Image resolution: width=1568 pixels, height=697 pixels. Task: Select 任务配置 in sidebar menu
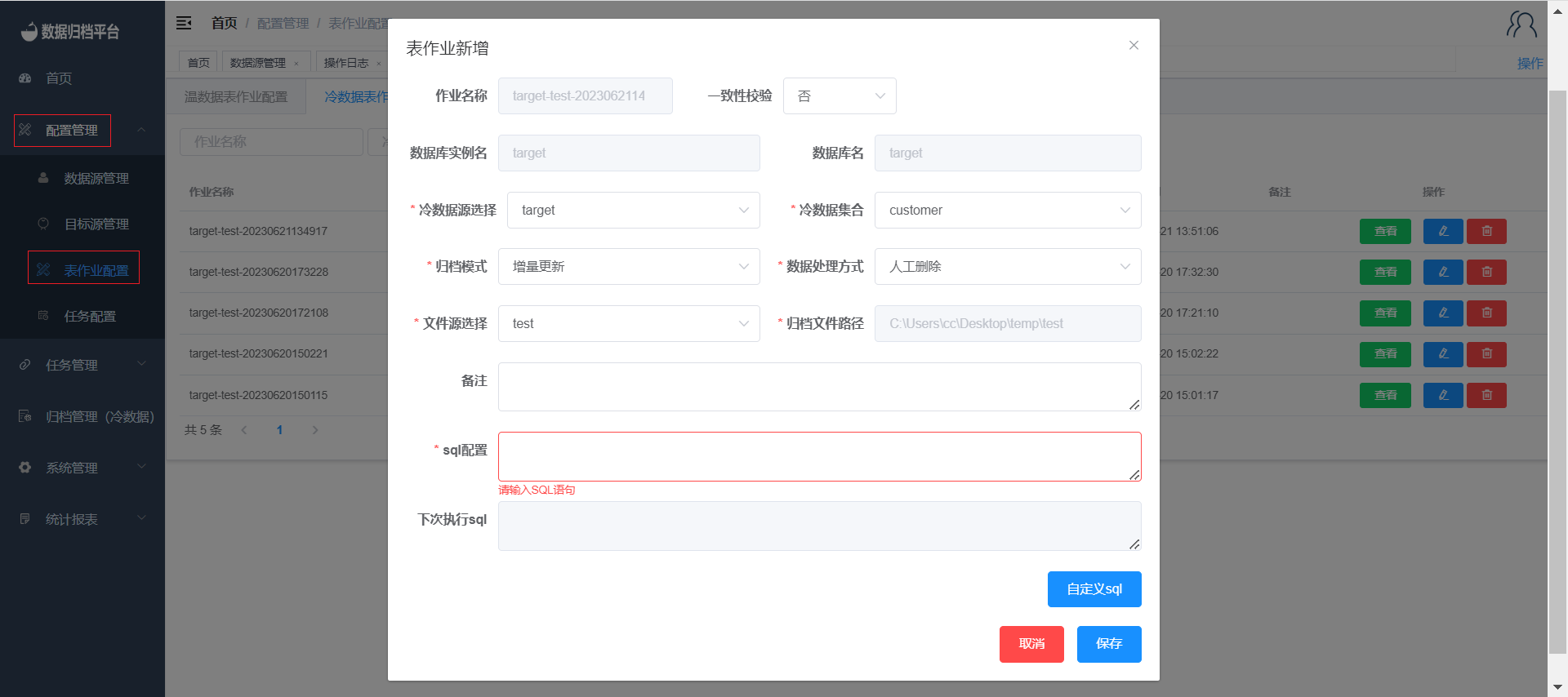coord(90,316)
